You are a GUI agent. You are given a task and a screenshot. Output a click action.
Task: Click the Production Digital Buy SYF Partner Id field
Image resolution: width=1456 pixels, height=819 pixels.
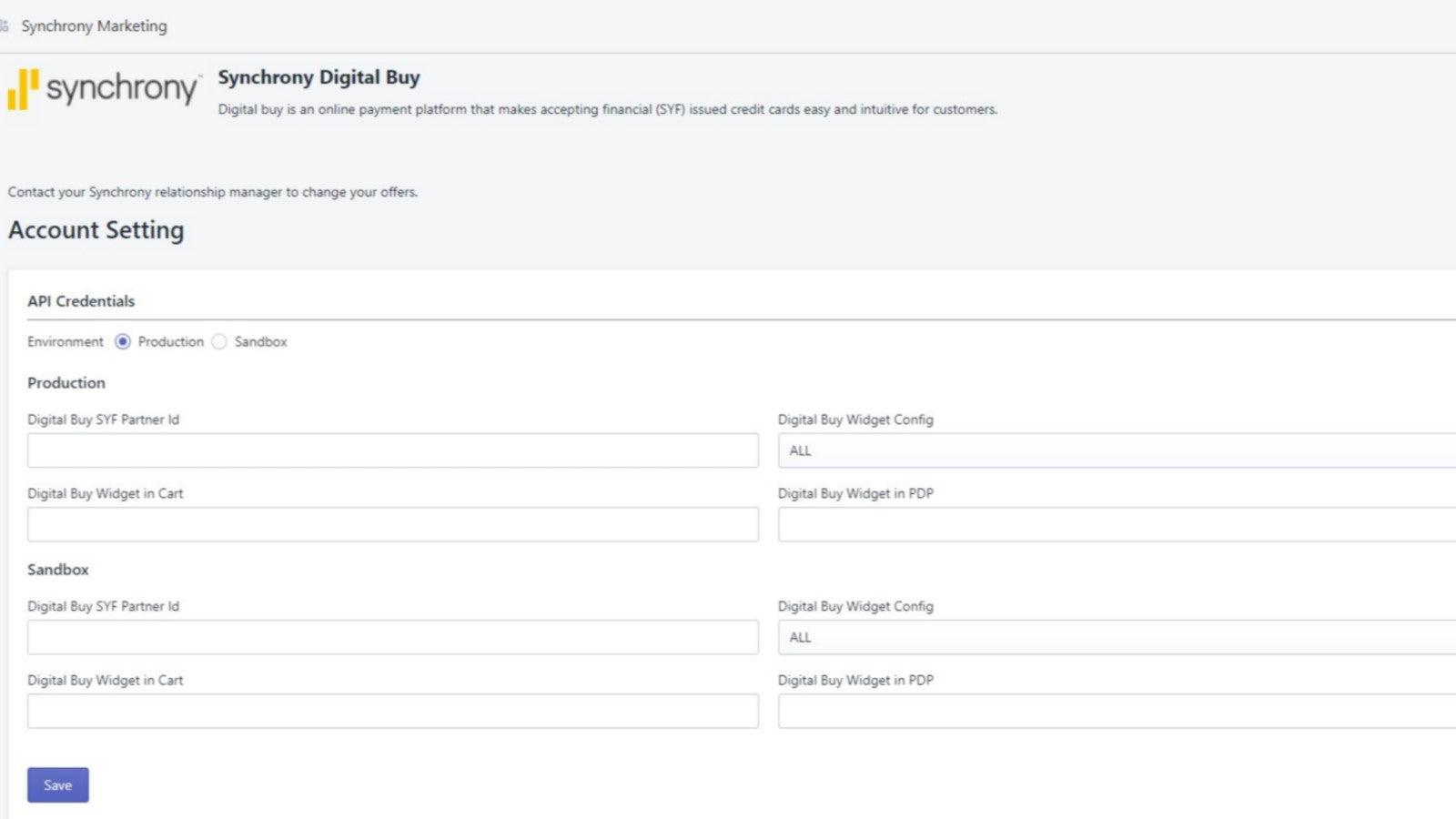point(393,450)
